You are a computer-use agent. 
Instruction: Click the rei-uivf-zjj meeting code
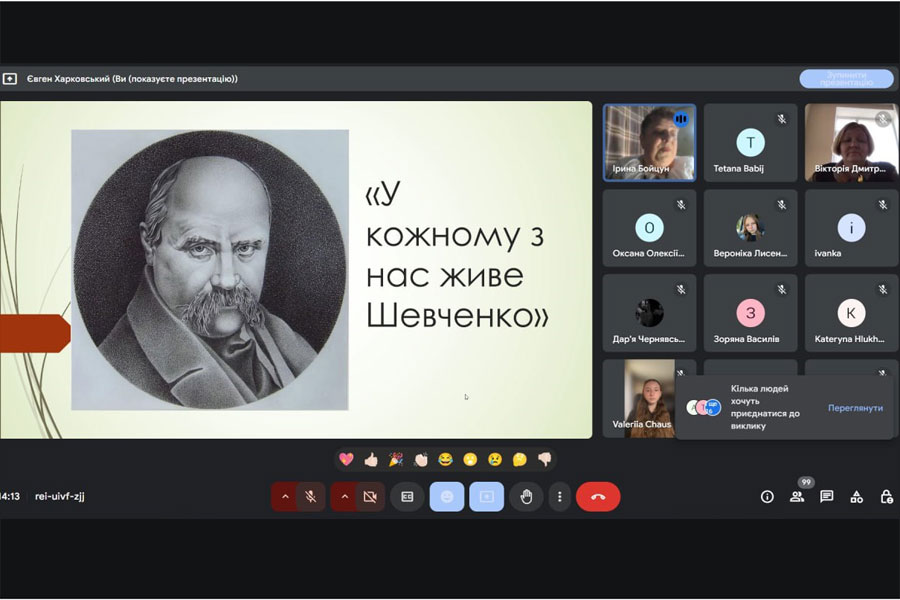pos(60,497)
